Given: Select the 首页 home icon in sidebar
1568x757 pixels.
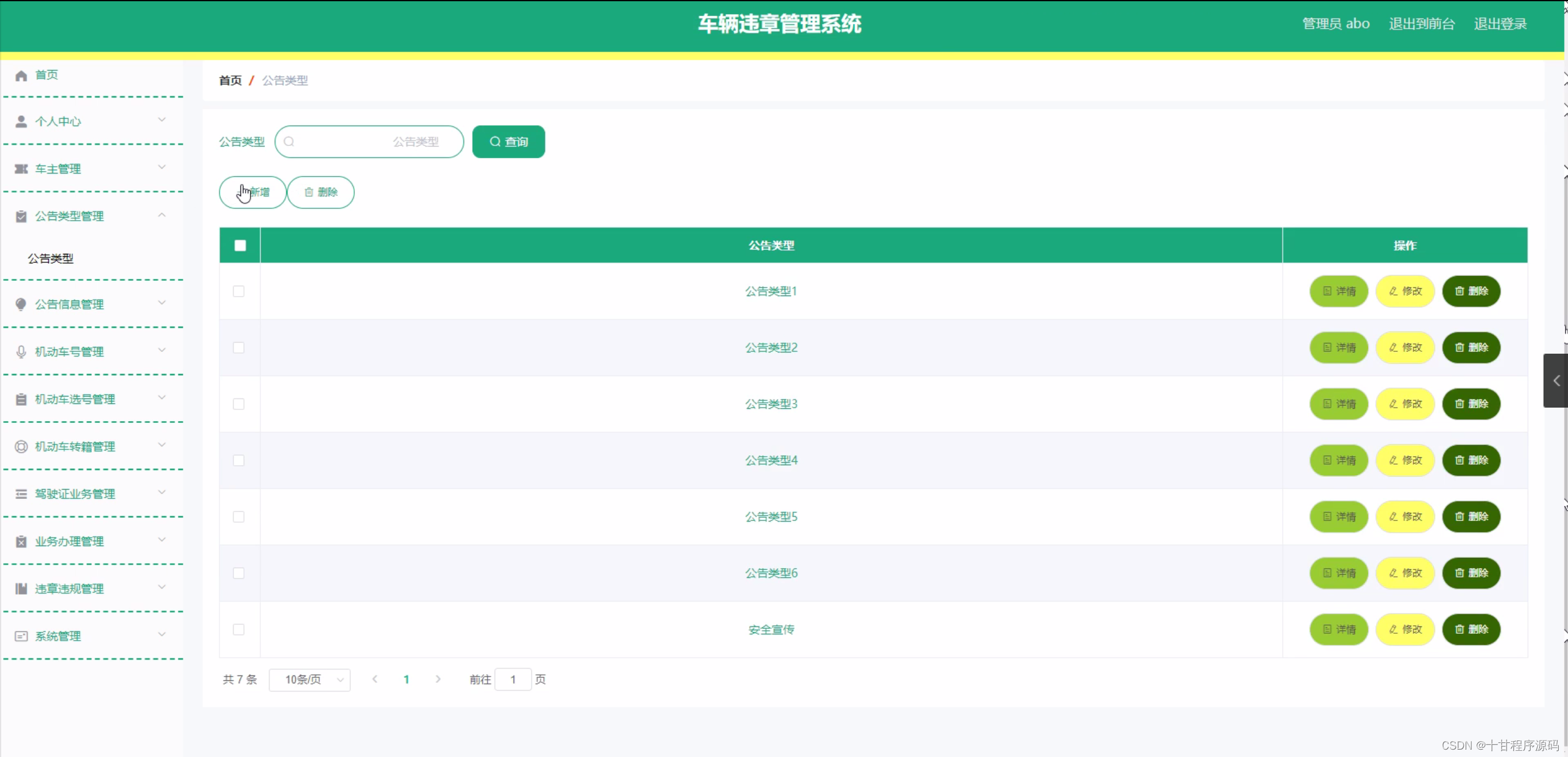Looking at the screenshot, I should [x=21, y=75].
